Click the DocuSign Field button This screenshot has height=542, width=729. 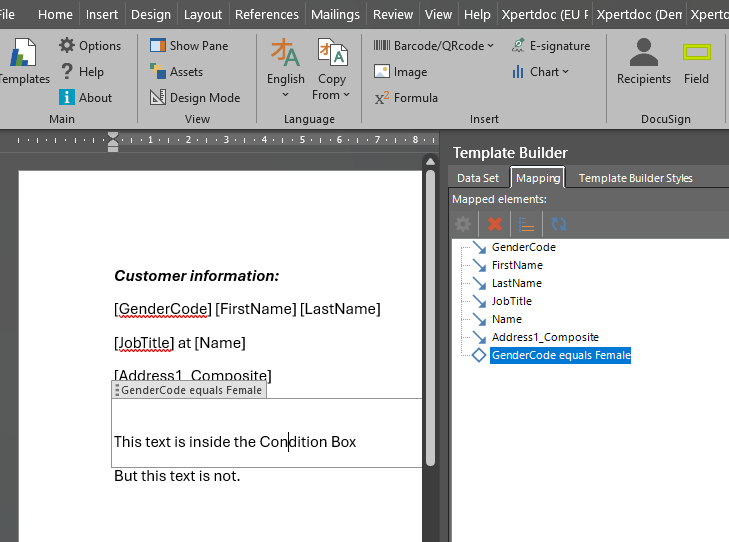pyautogui.click(x=696, y=63)
